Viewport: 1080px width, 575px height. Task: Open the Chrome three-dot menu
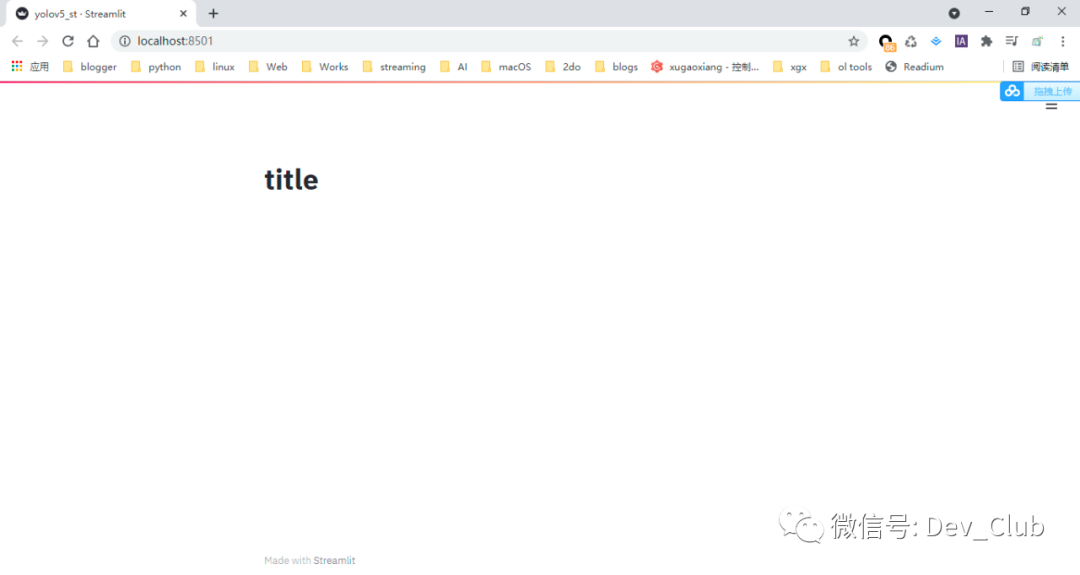[1063, 41]
